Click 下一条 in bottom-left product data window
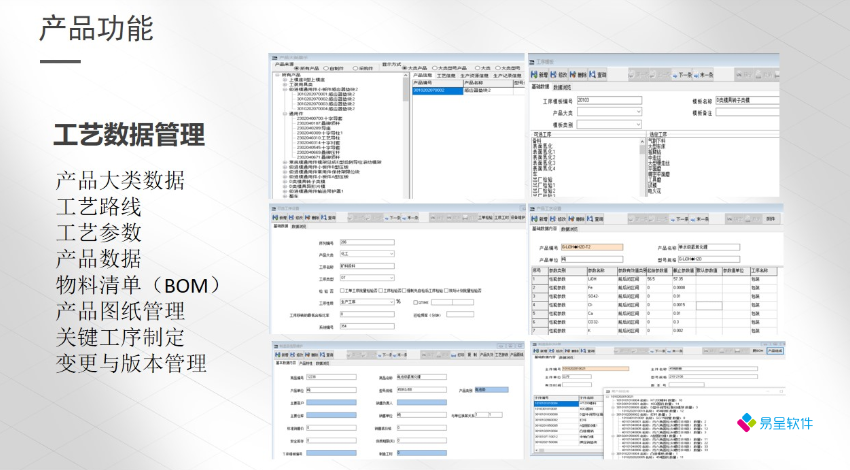This screenshot has width=850, height=470. tap(385, 355)
